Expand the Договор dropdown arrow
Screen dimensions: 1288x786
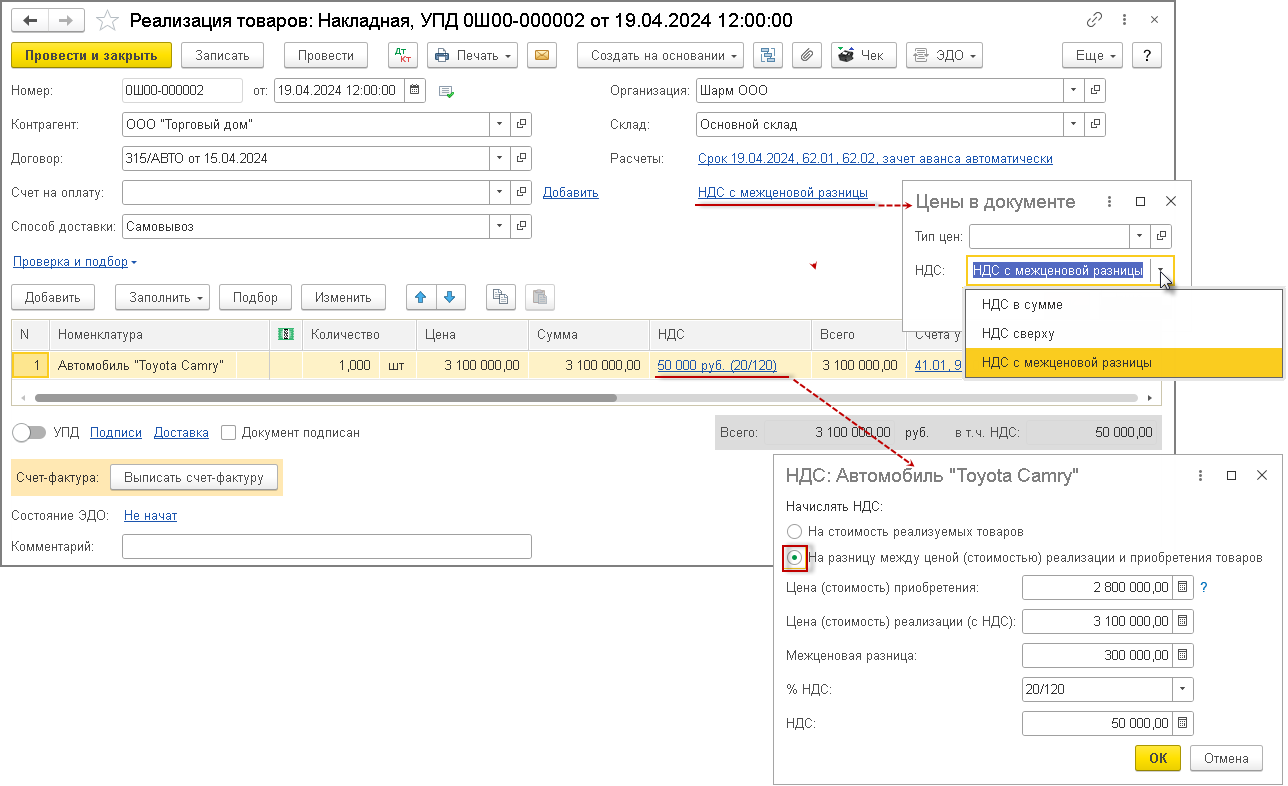[x=500, y=158]
